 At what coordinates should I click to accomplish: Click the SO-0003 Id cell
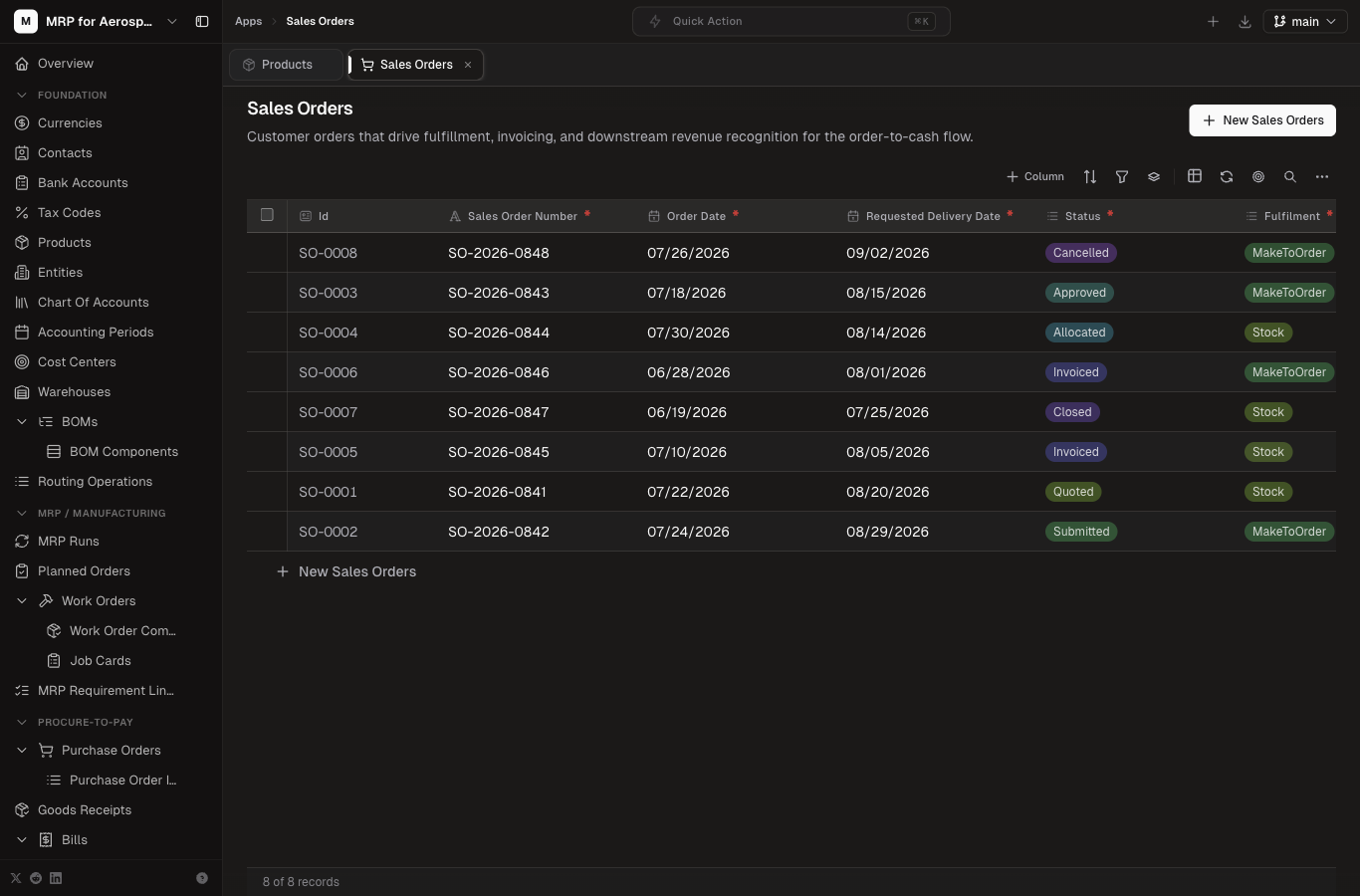tap(362, 293)
